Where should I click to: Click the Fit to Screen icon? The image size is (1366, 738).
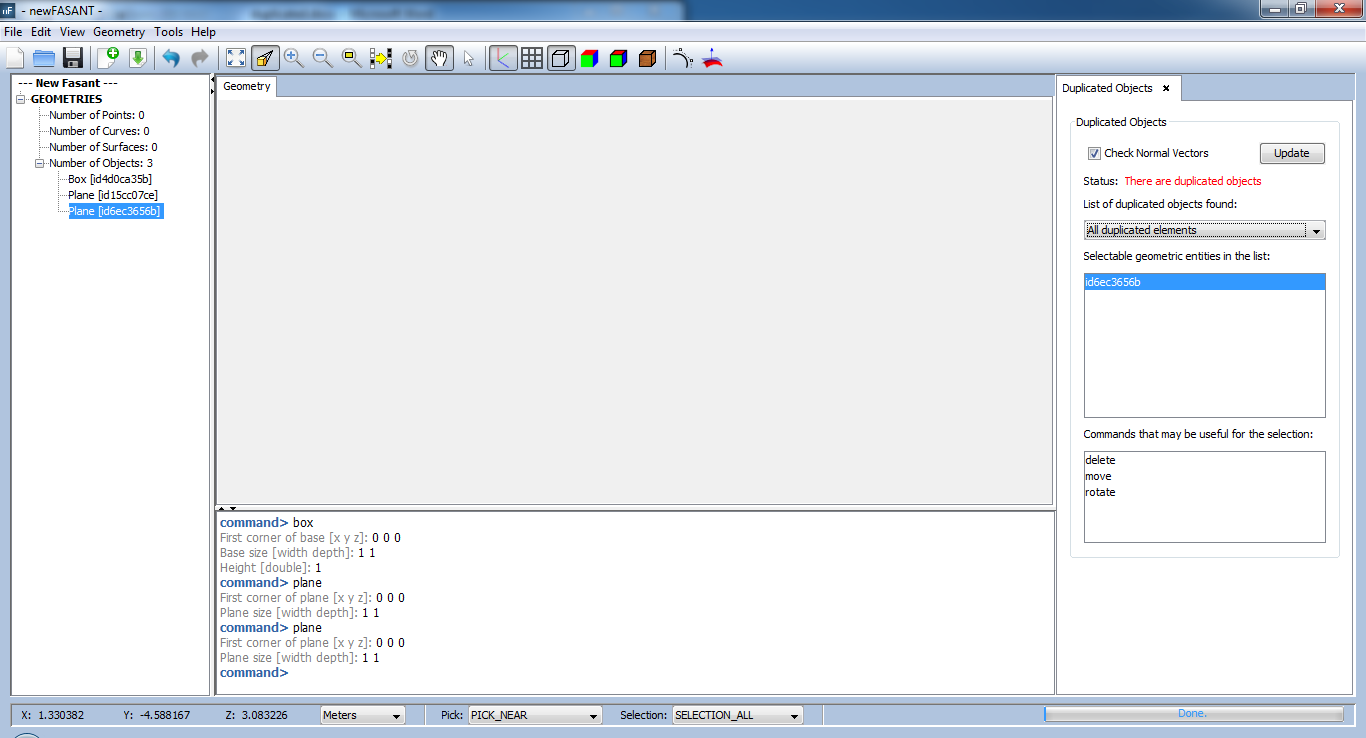(236, 58)
